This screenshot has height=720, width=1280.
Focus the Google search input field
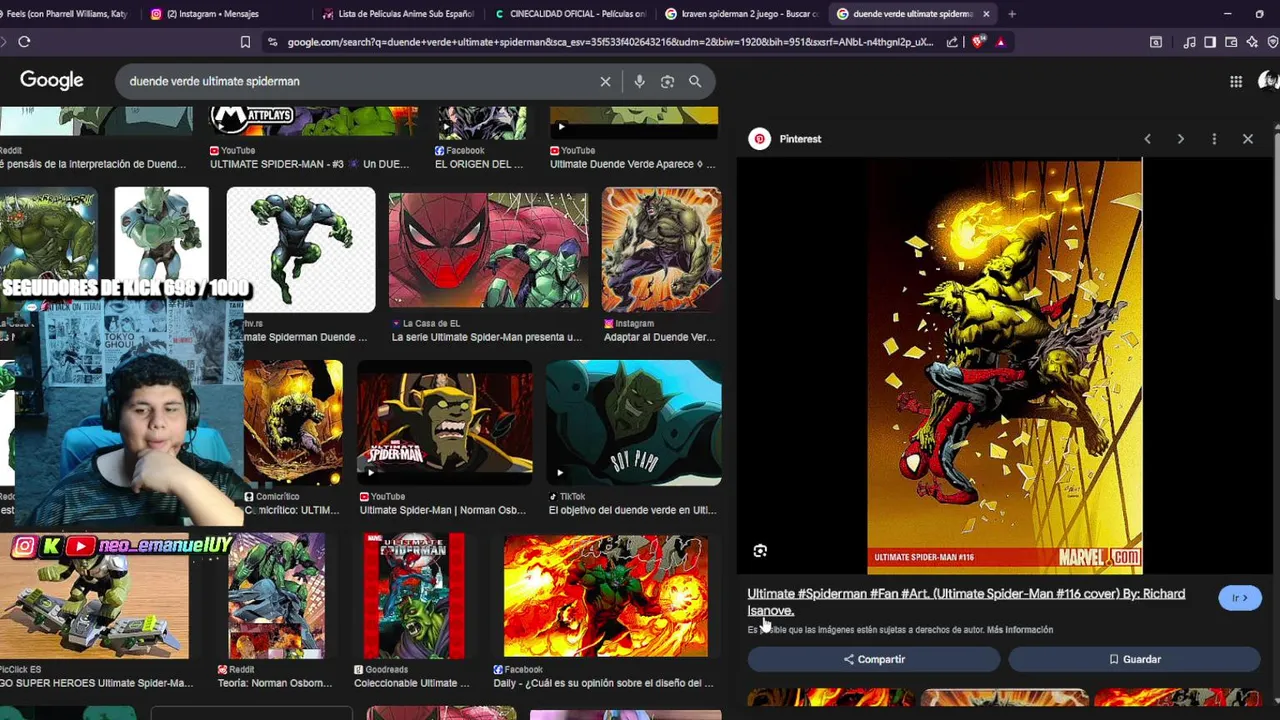360,81
